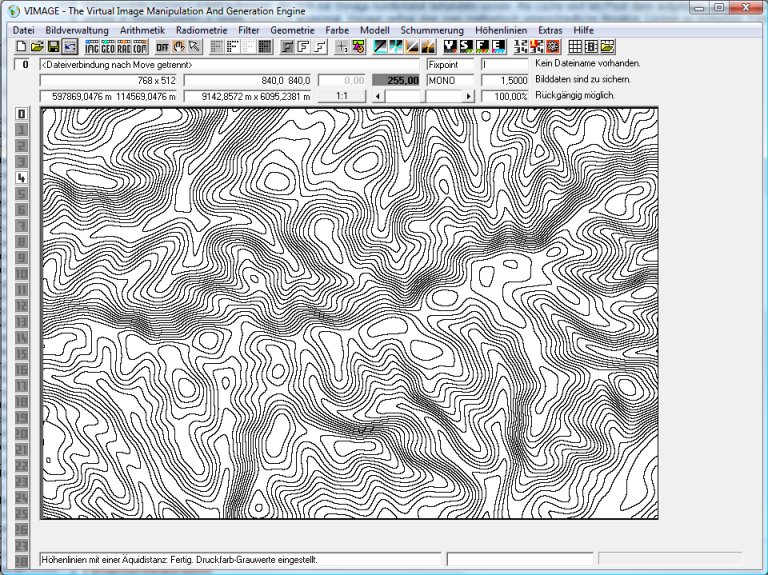Click the right scroll arrow button

[468, 96]
